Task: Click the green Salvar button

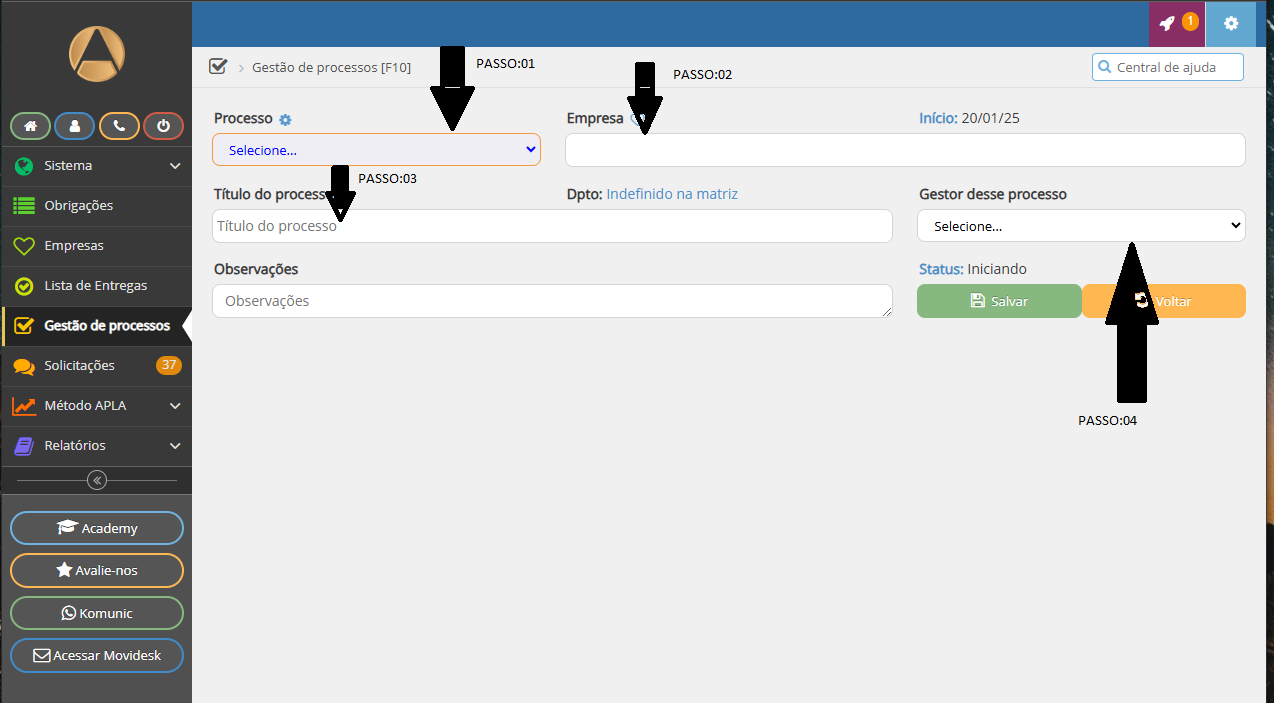Action: pyautogui.click(x=998, y=301)
